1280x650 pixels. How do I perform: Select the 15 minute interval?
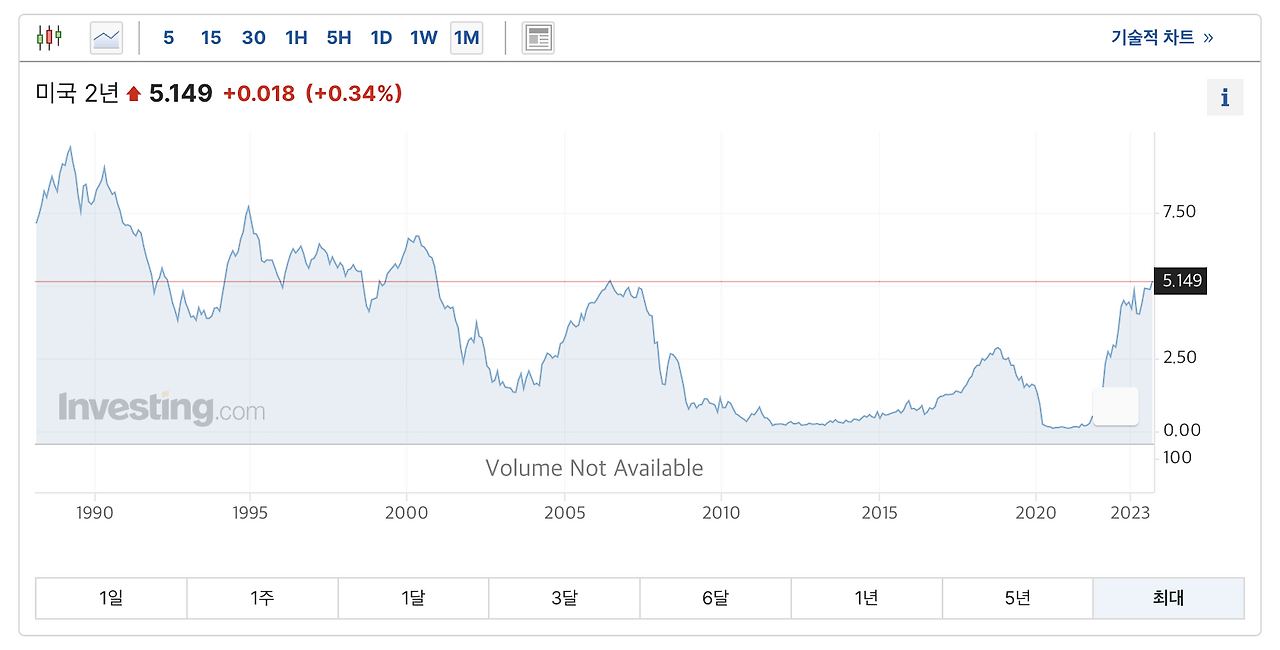[211, 38]
